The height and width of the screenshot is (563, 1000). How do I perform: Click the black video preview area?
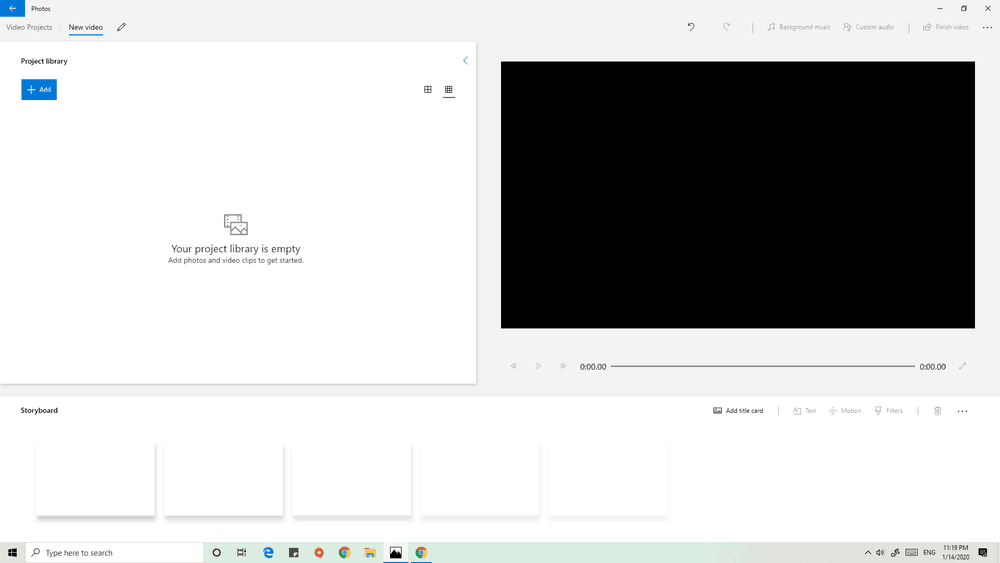tap(738, 195)
